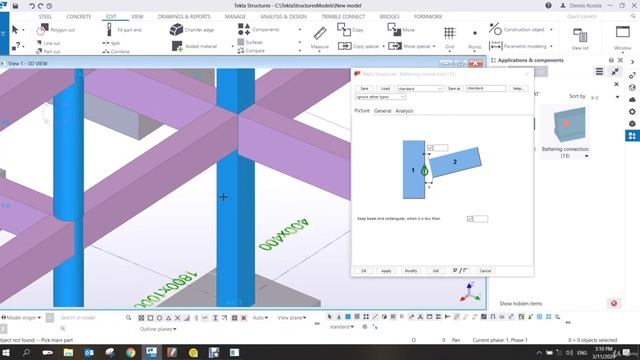
Task: Select the Split command
Action: click(111, 43)
